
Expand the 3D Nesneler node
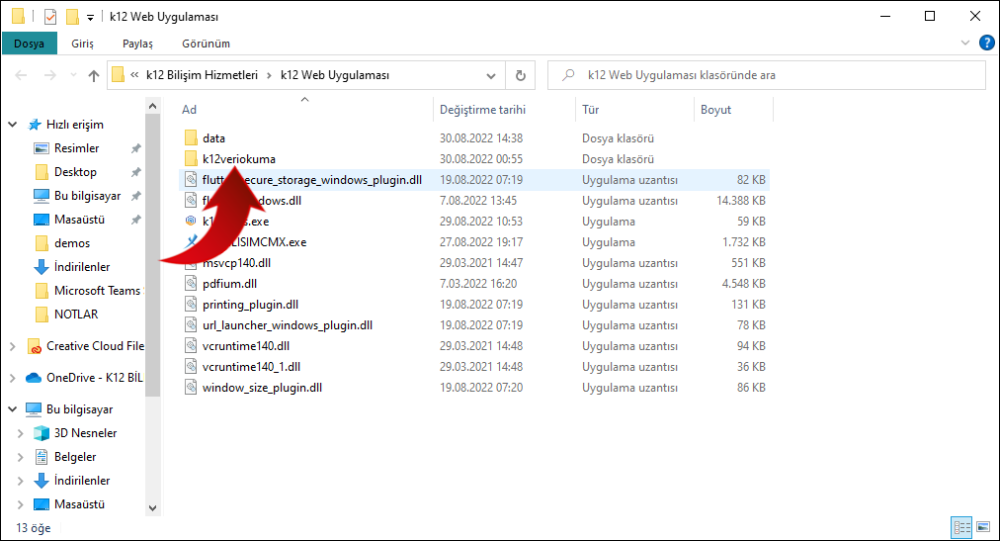pyautogui.click(x=20, y=433)
